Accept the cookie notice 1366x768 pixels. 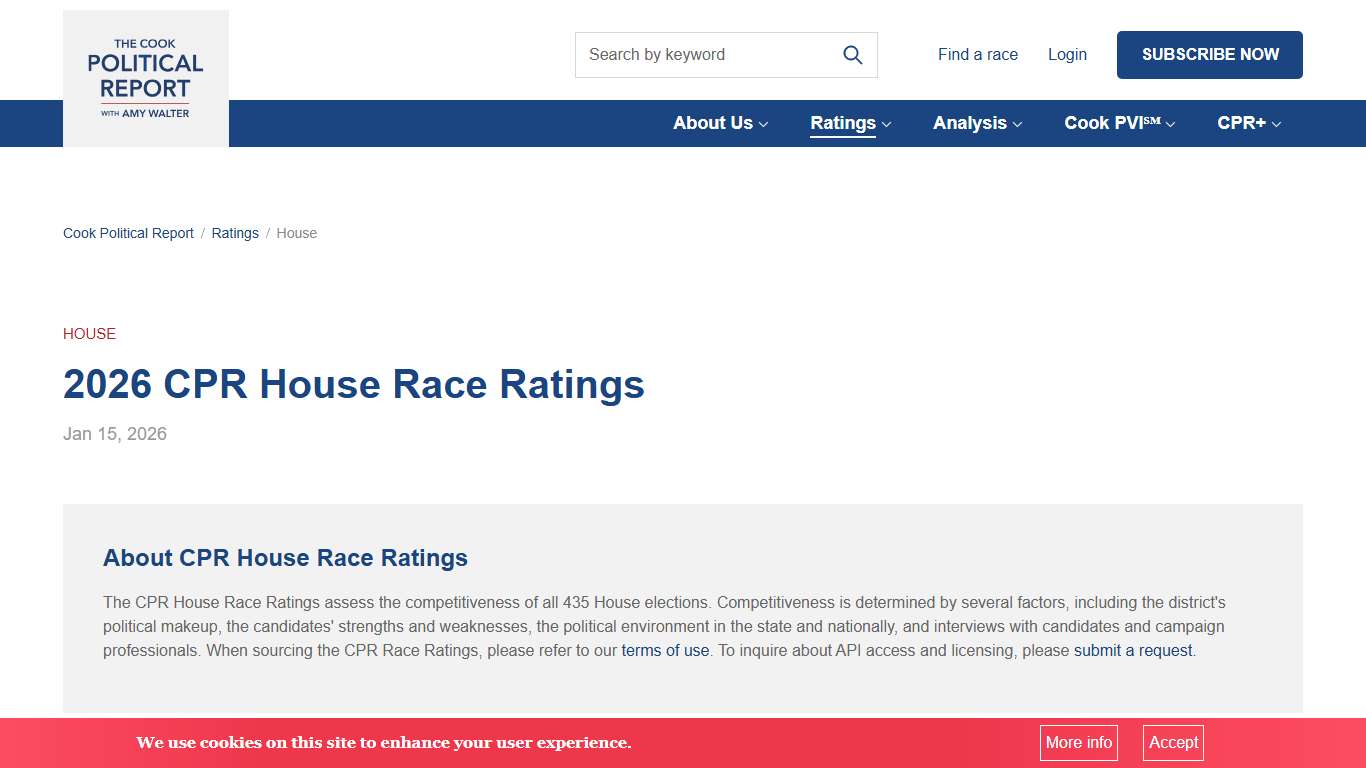(1172, 743)
